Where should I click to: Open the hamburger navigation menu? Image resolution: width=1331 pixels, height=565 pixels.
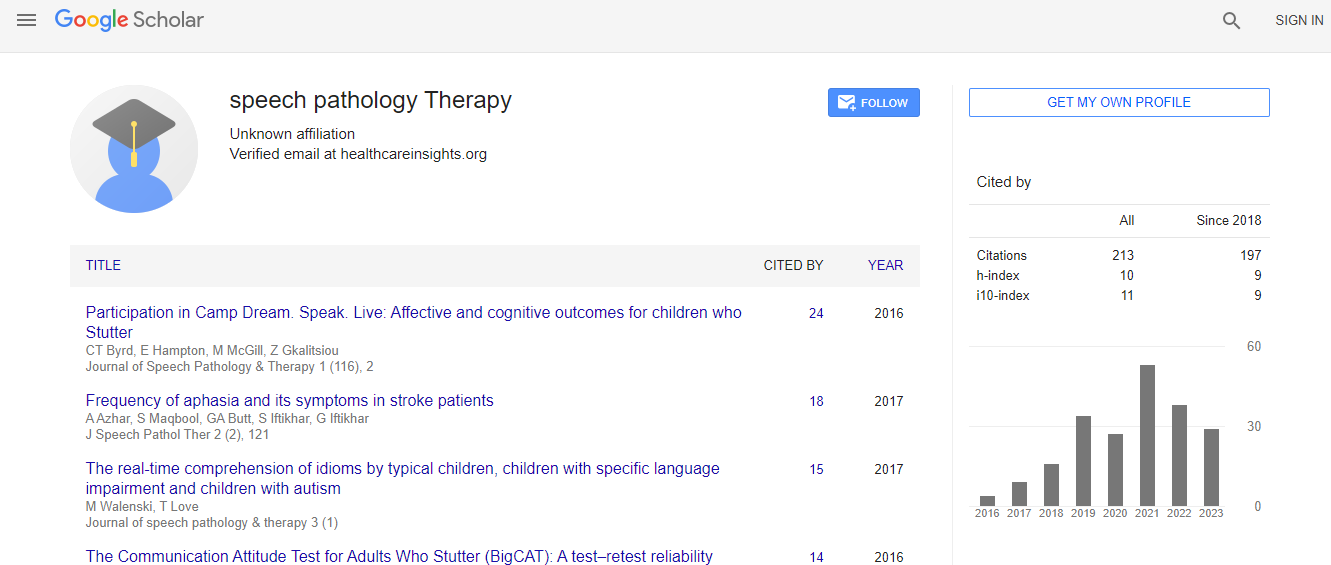click(27, 20)
